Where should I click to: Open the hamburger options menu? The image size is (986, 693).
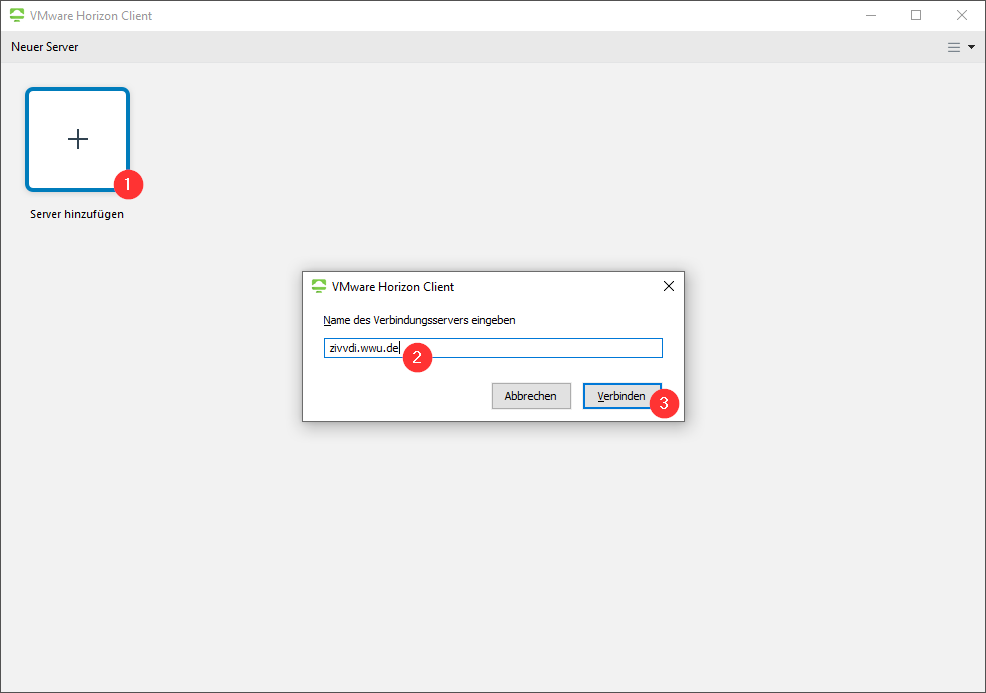tap(954, 47)
